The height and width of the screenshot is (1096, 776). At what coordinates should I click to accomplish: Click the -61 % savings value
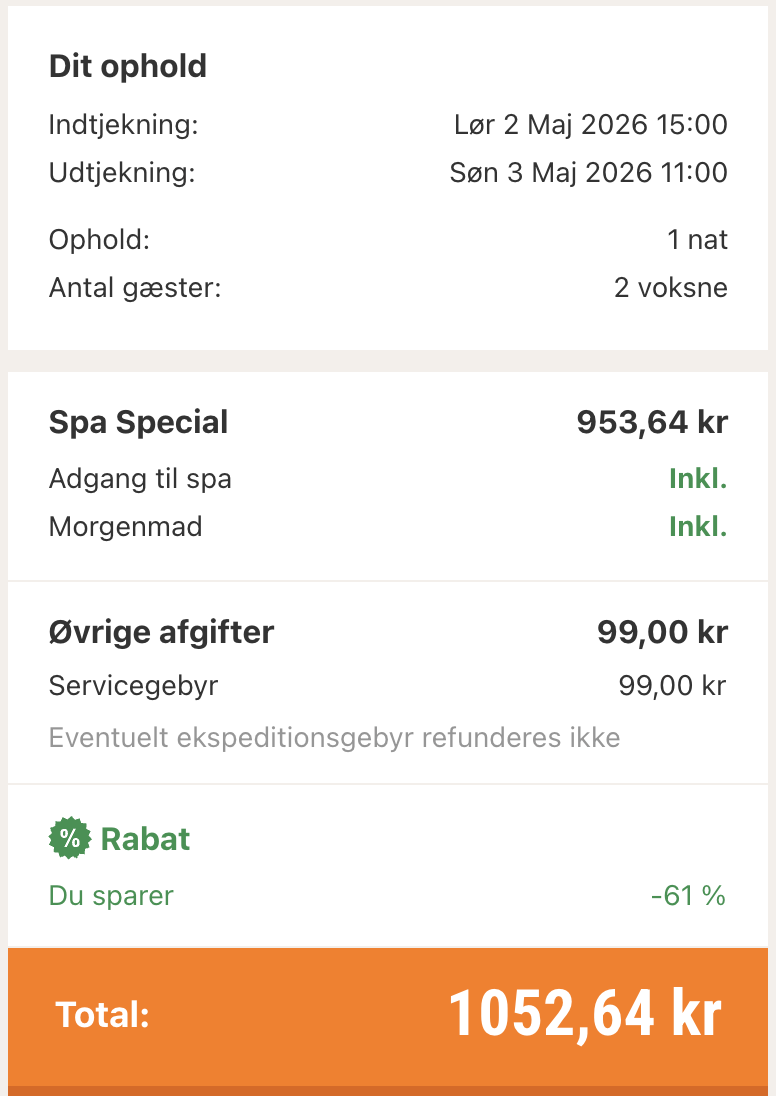pyautogui.click(x=687, y=895)
